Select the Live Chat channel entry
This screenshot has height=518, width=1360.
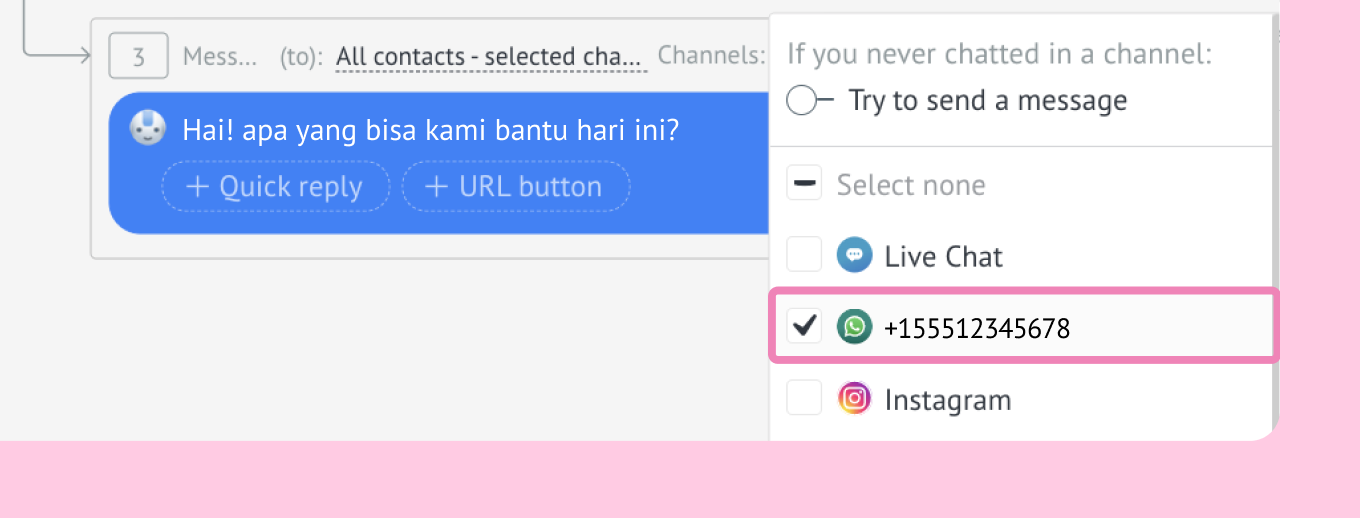(1024, 256)
